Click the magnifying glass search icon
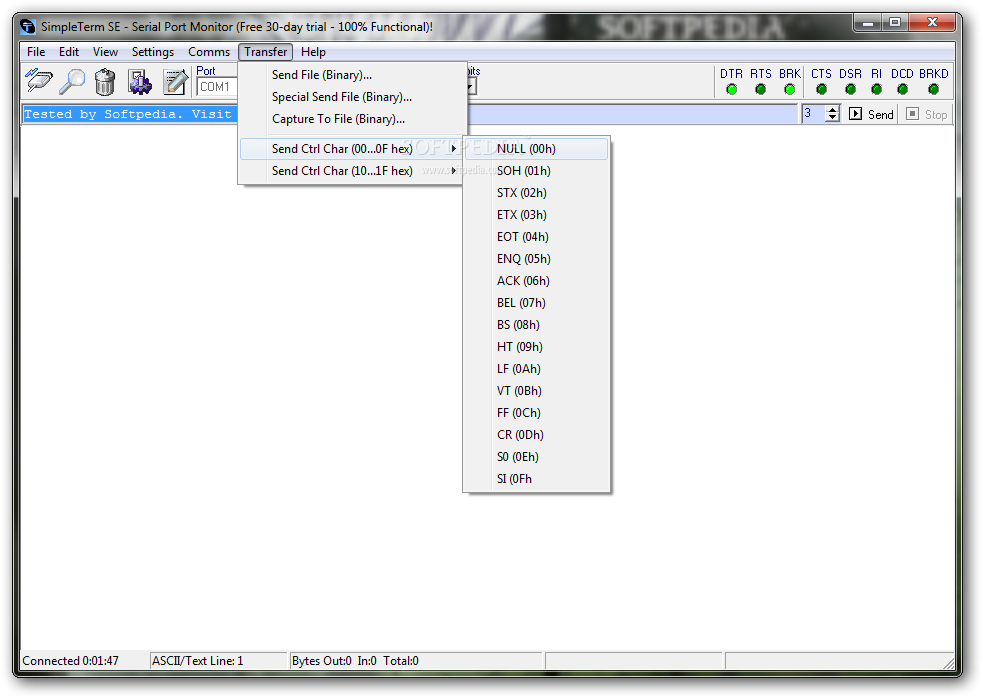 tap(72, 82)
